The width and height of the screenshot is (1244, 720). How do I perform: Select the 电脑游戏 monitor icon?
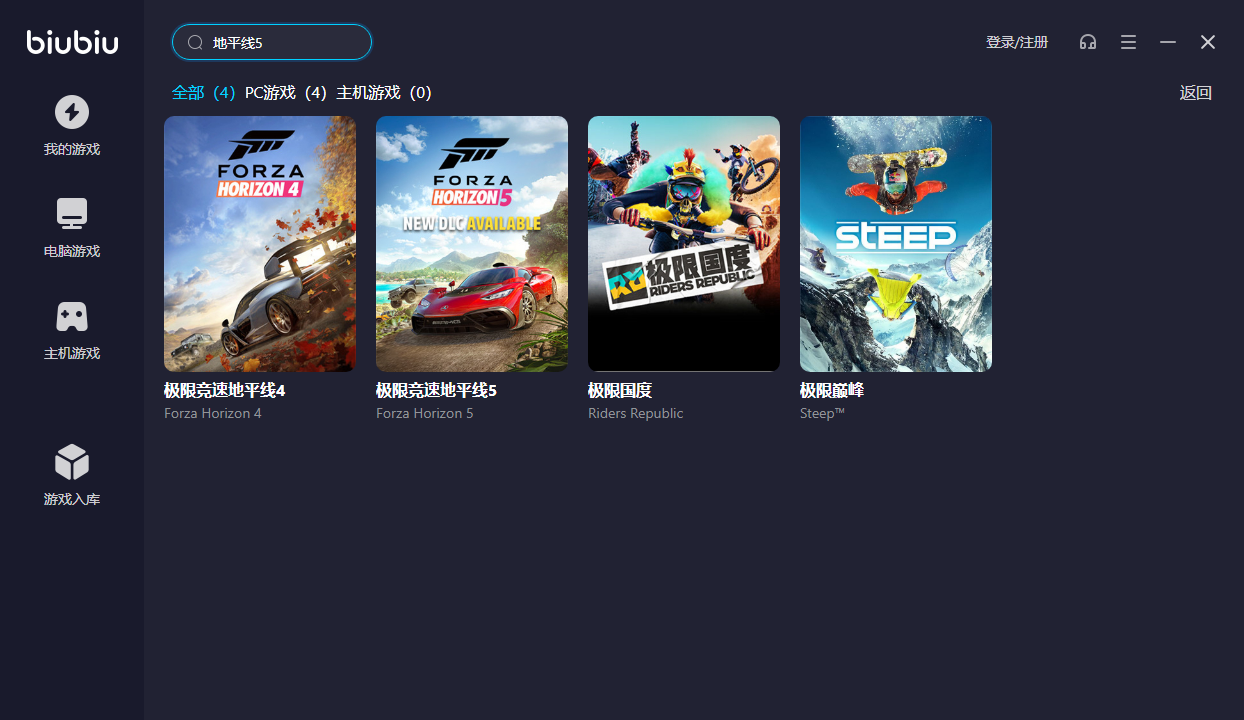coord(72,214)
